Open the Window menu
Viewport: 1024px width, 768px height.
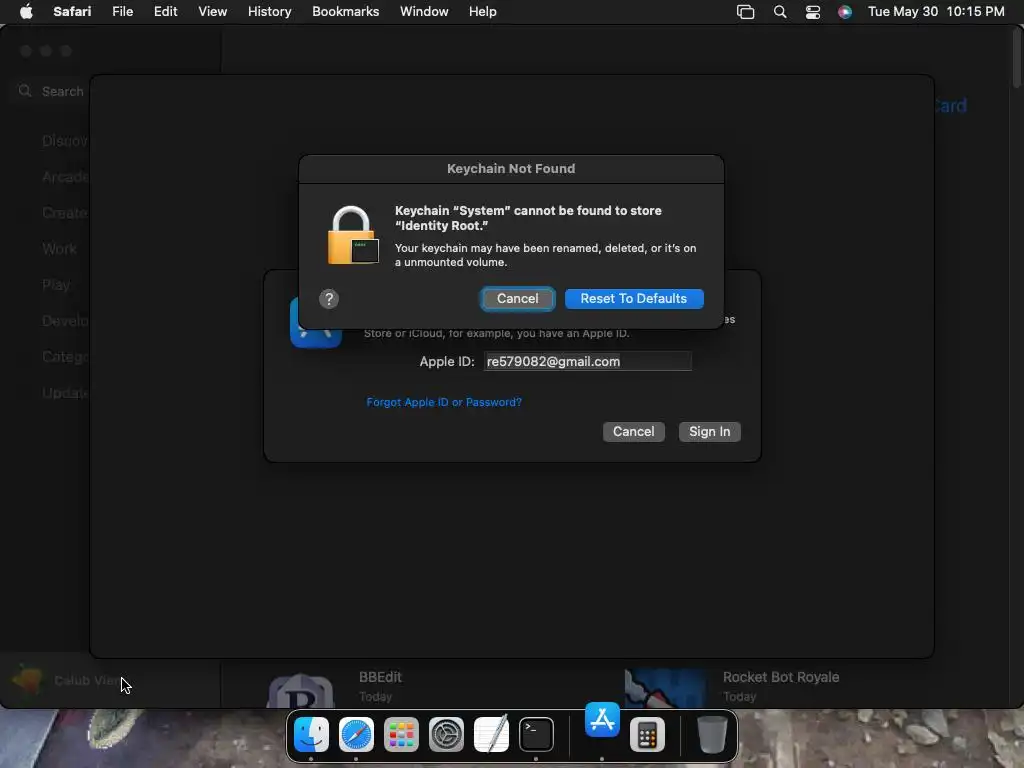[424, 12]
